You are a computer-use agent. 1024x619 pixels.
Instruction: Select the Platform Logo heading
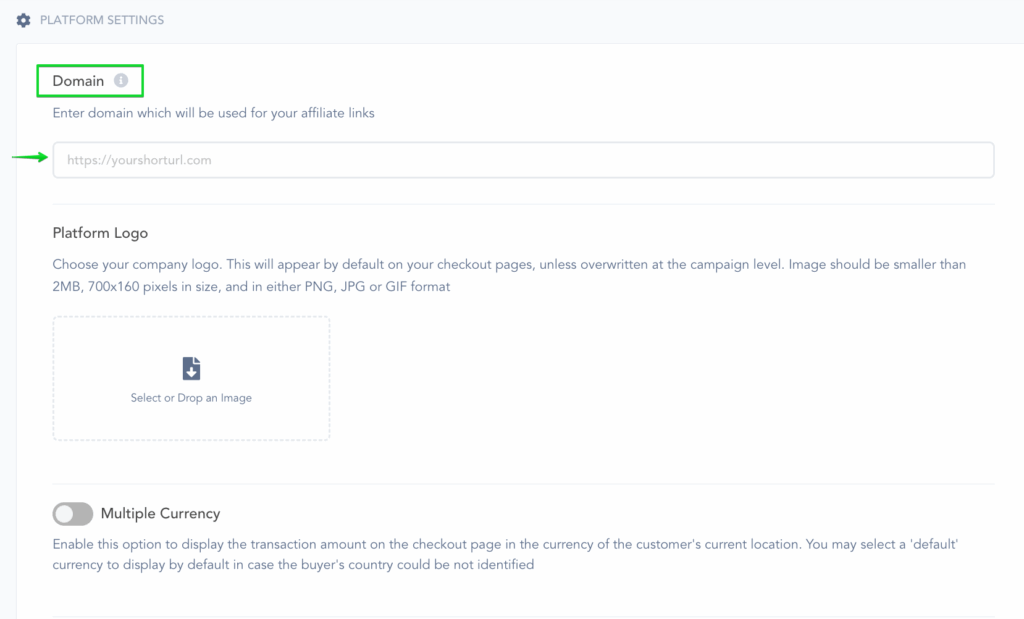click(x=100, y=232)
